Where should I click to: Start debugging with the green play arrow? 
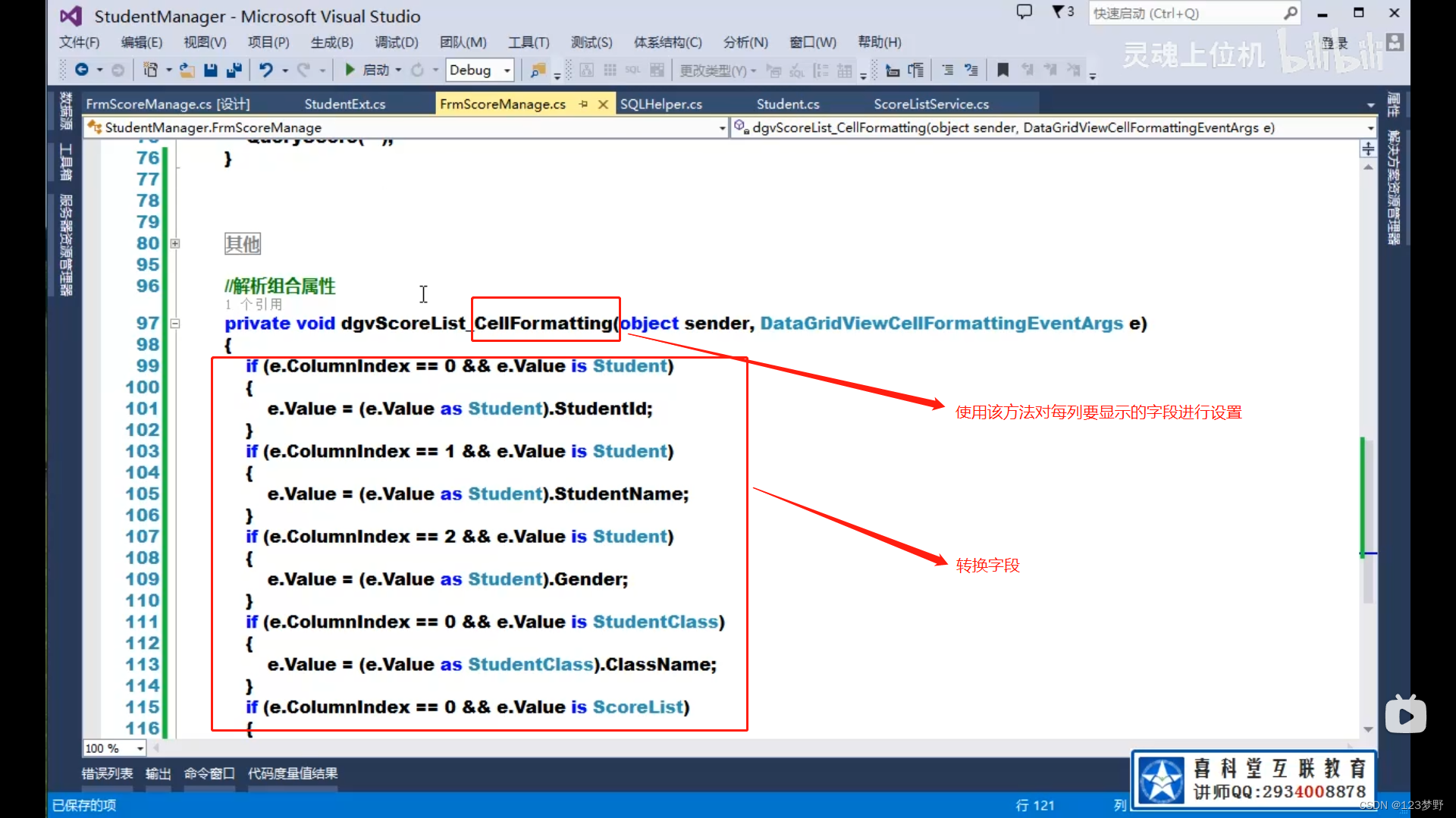click(x=350, y=70)
